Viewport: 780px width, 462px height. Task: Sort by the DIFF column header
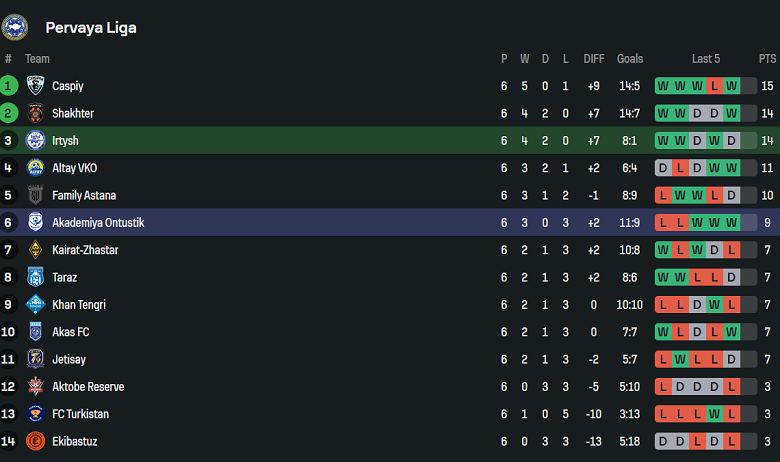(x=594, y=59)
